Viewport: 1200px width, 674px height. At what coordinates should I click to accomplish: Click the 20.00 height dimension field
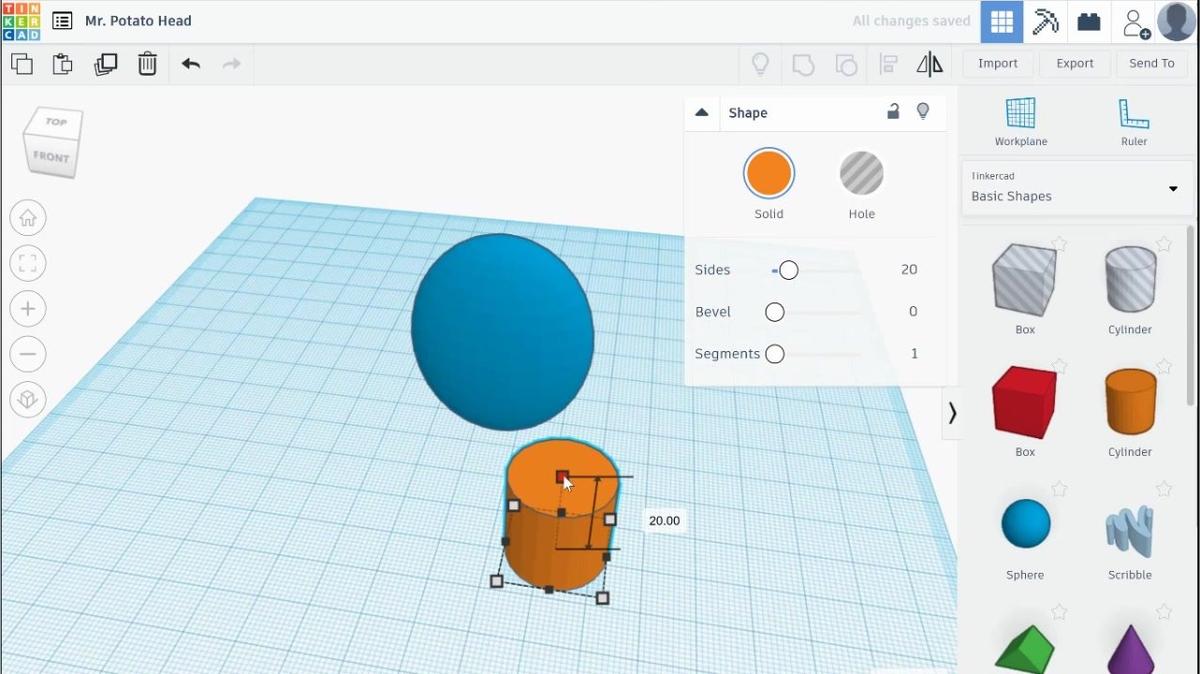click(x=664, y=521)
